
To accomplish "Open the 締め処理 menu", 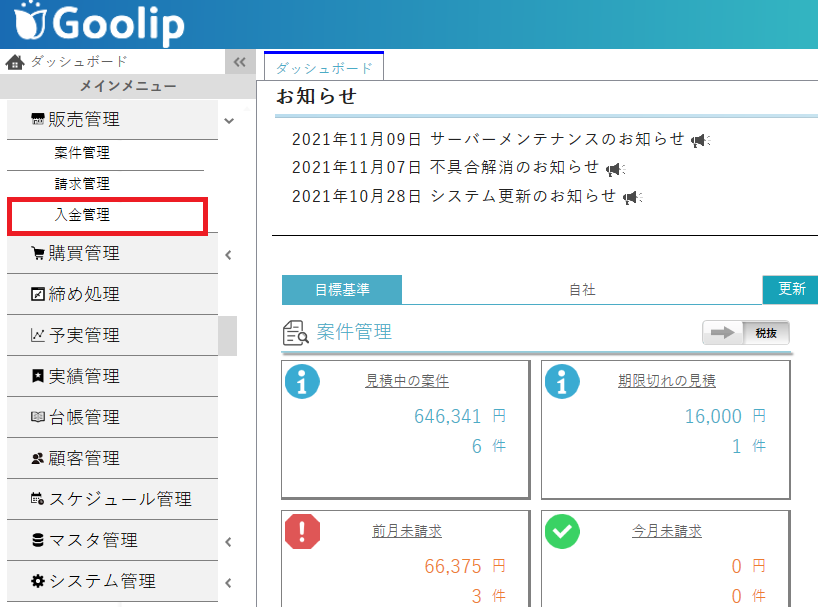I will coord(112,295).
